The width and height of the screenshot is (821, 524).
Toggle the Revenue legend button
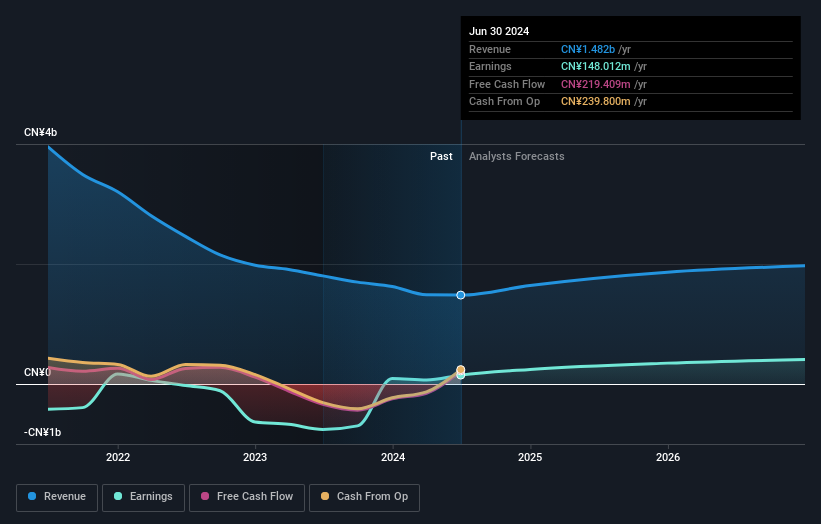coord(57,497)
